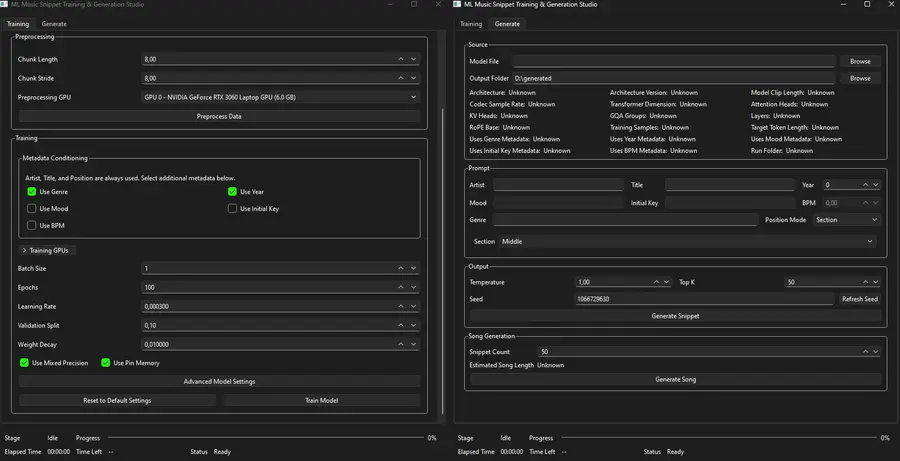Minimize the right Studio window
The image size is (900, 461).
coord(843,5)
